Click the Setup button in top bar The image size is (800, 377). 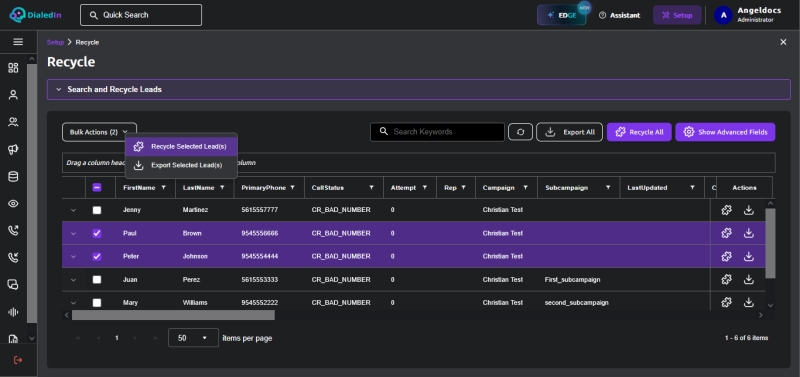pos(677,15)
